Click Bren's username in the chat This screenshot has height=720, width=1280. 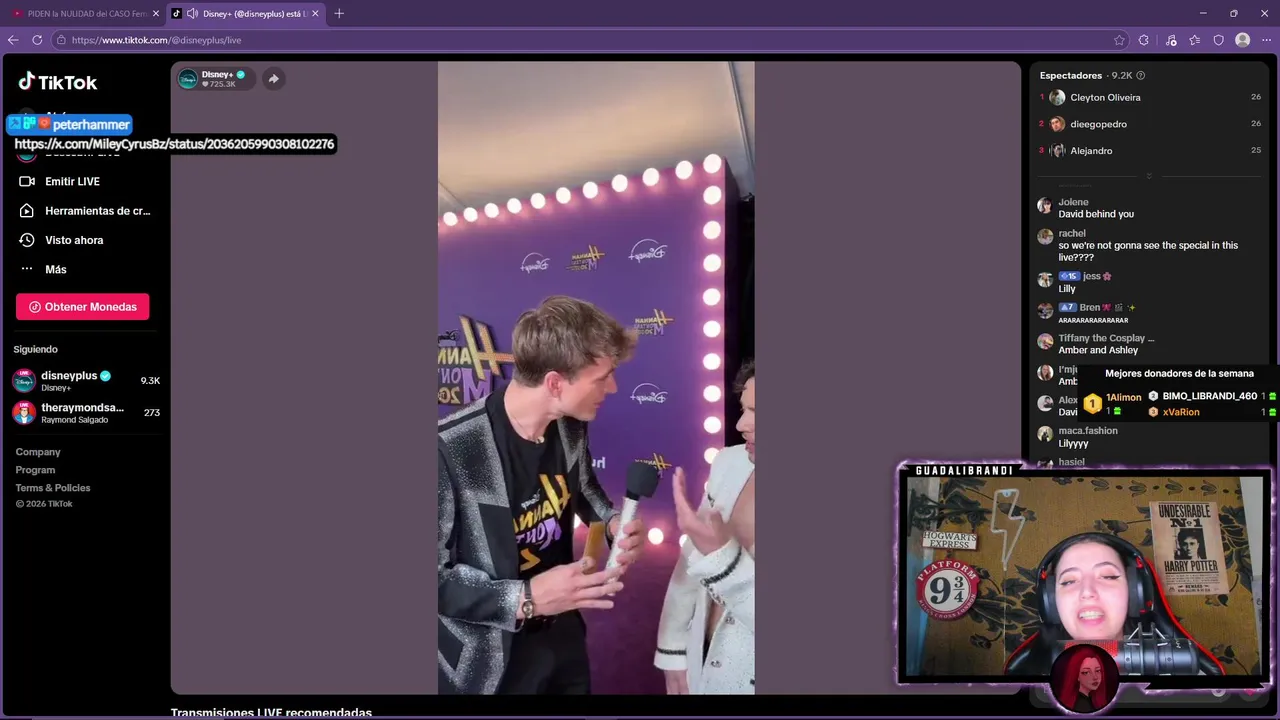(x=1090, y=307)
